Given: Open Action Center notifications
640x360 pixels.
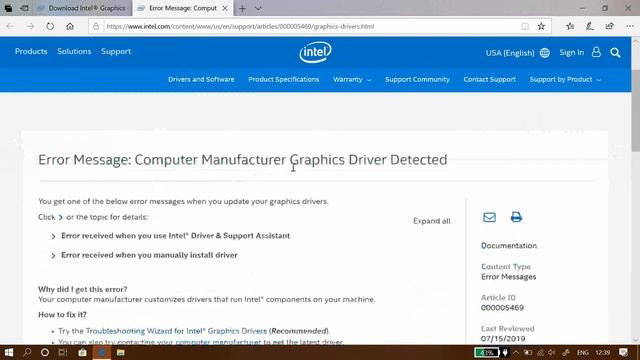Looking at the screenshot, I should tap(623, 353).
